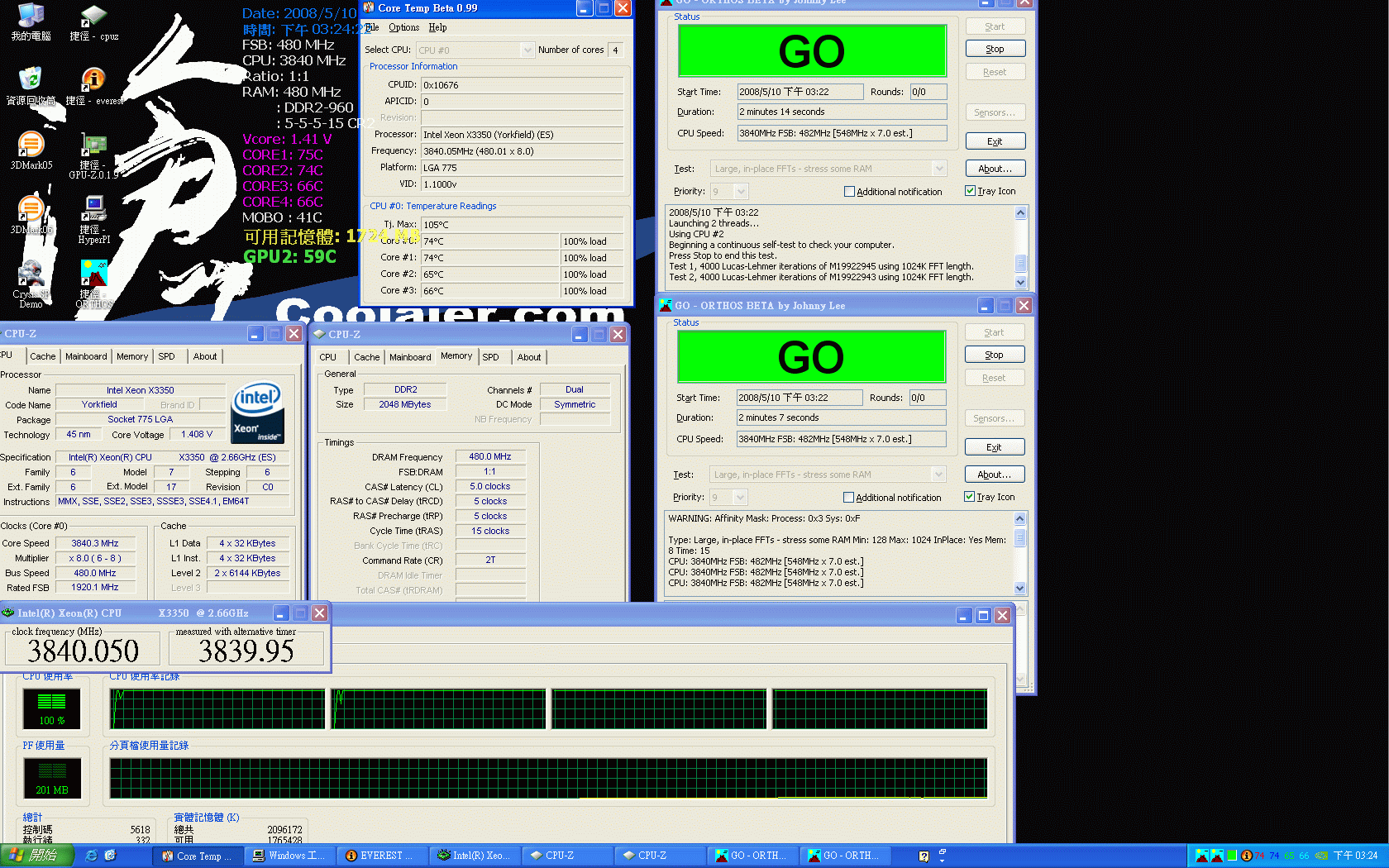Click the EVEREST info icon in system tray
This screenshot has height=868, width=1389.
click(1246, 856)
